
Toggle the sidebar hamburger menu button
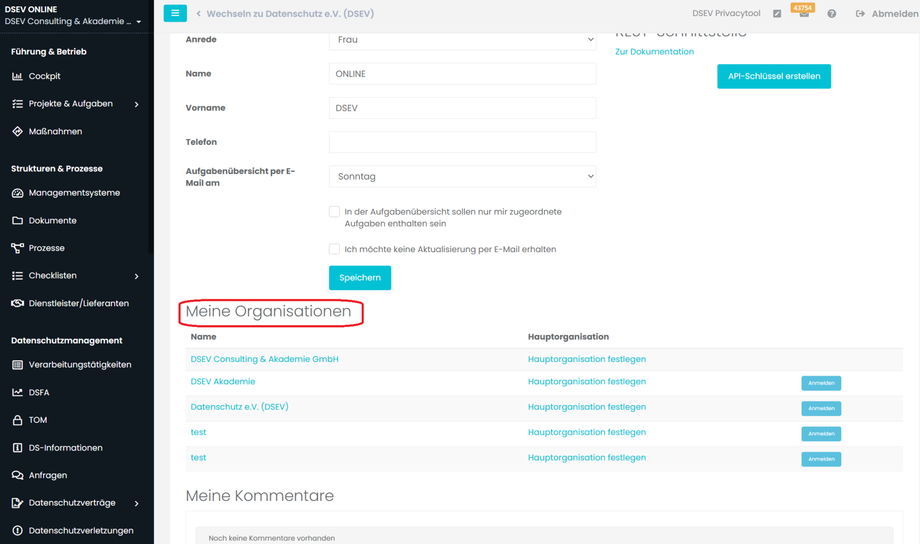click(x=175, y=13)
